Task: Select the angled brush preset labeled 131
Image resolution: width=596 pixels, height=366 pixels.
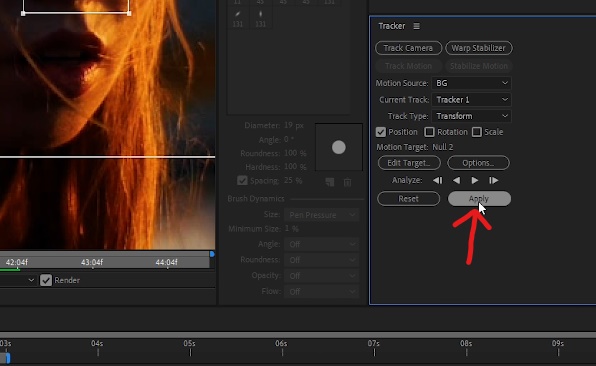Action: pyautogui.click(x=238, y=18)
